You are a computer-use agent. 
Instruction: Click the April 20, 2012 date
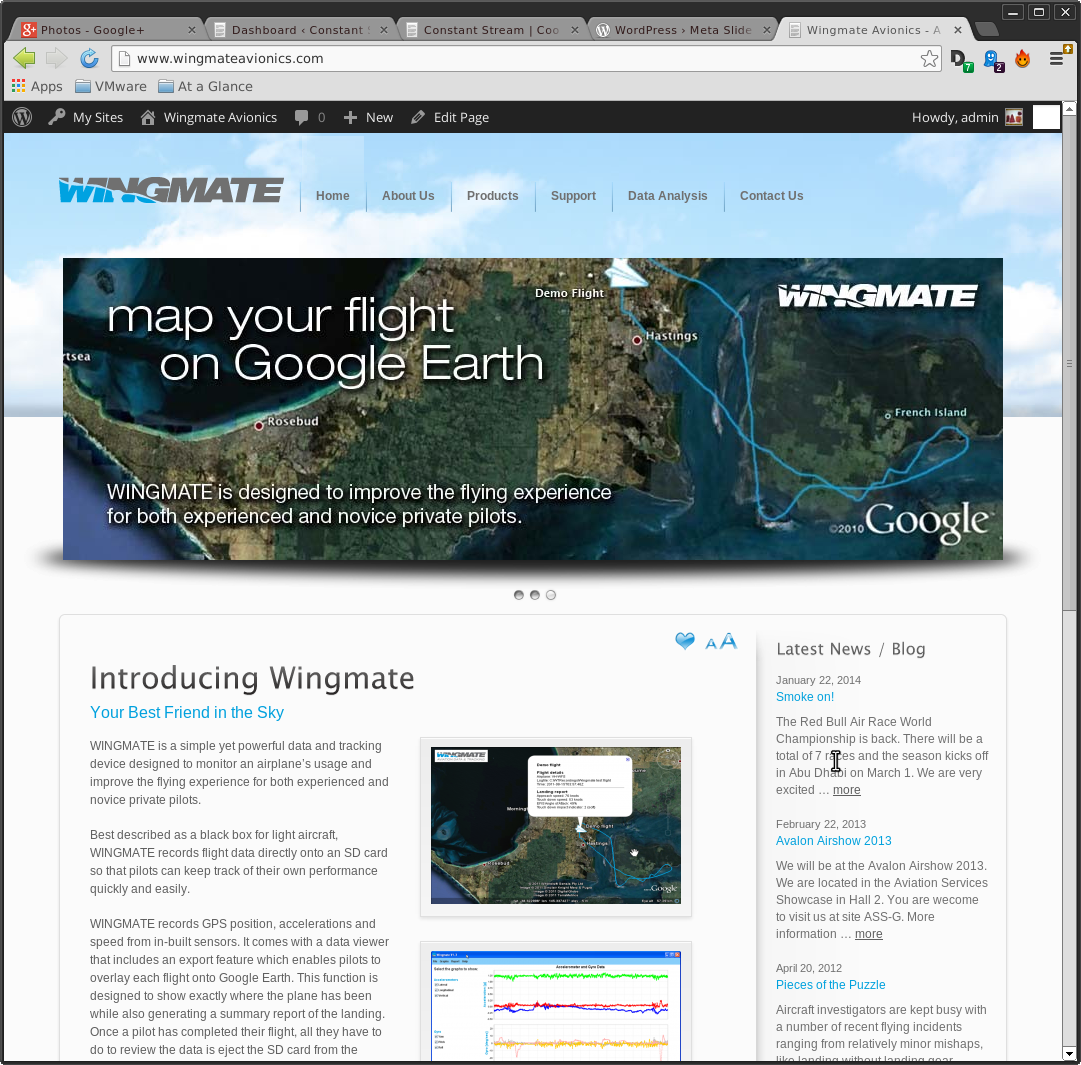coord(809,968)
